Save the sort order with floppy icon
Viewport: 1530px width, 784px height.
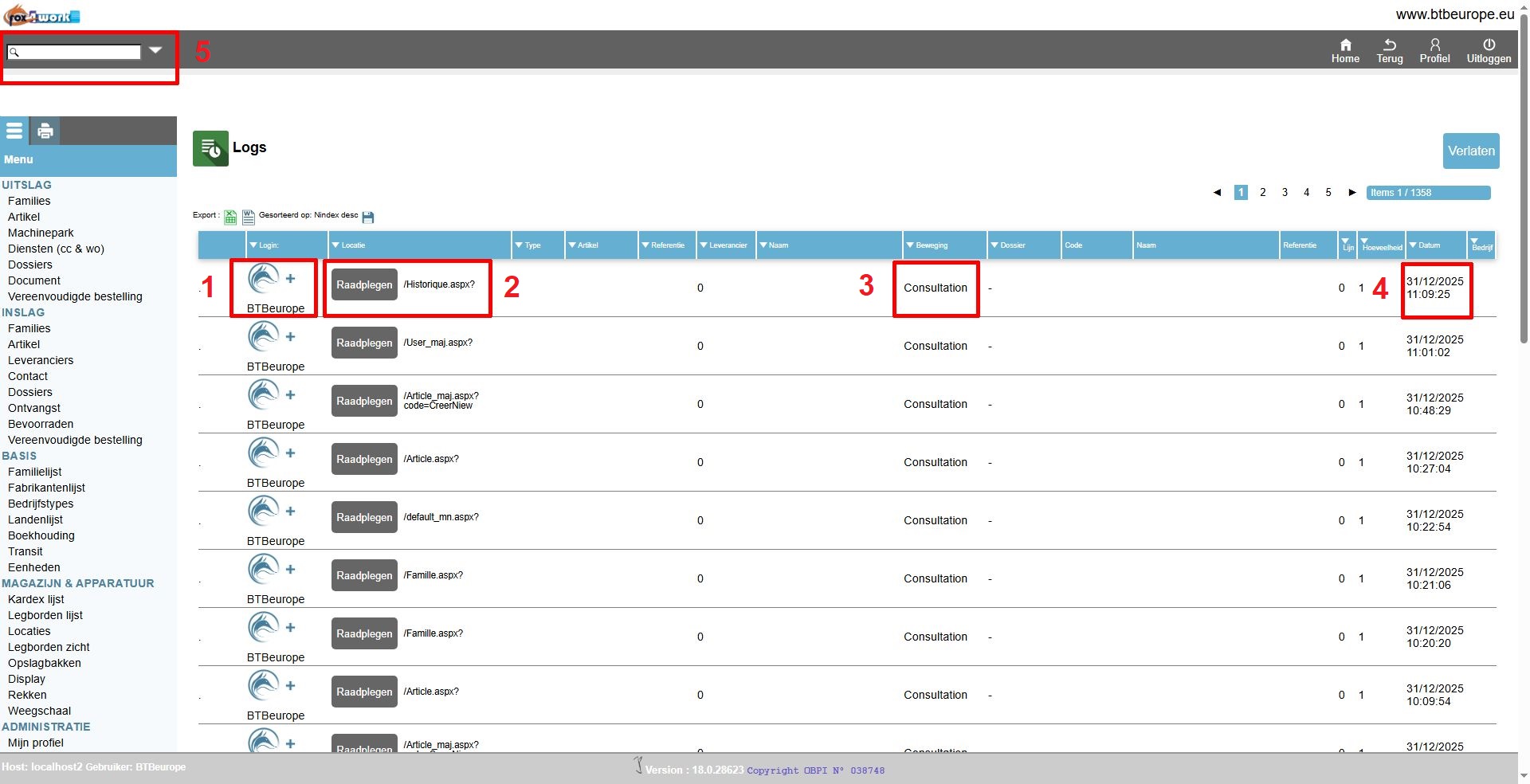pos(368,217)
